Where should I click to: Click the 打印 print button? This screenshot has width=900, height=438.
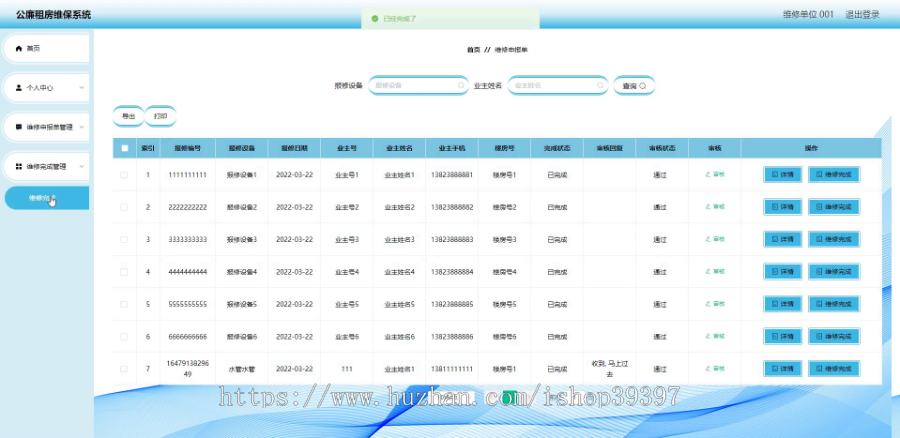coord(160,116)
